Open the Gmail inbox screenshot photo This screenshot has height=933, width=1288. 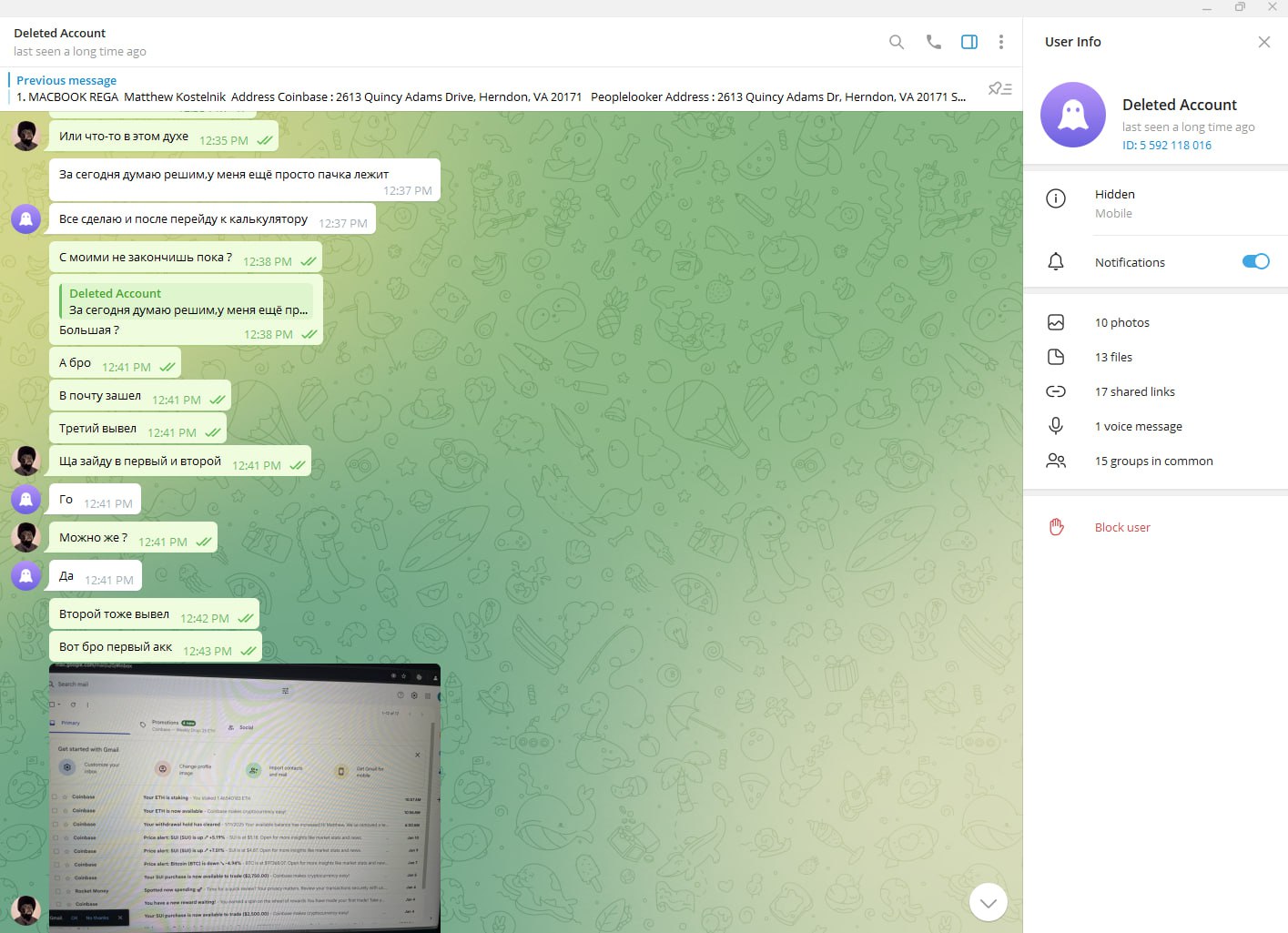(245, 797)
